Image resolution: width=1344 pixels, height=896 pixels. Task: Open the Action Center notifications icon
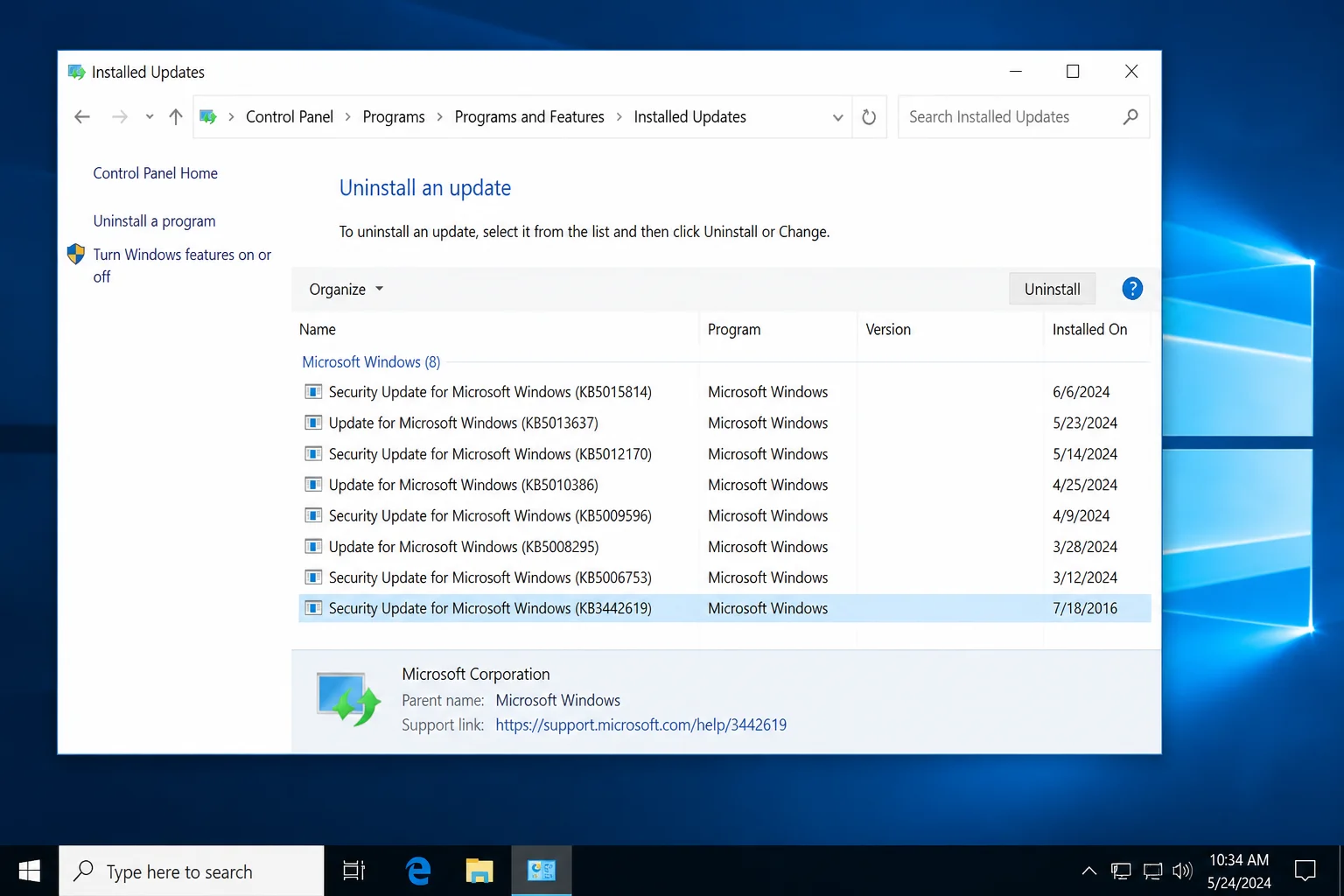click(1305, 871)
